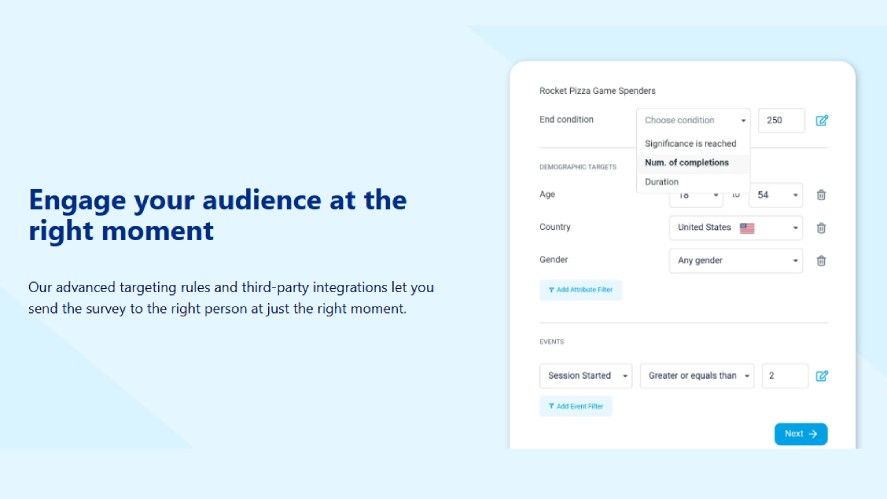Click the paragraph about advanced targeting rules

click(x=231, y=298)
